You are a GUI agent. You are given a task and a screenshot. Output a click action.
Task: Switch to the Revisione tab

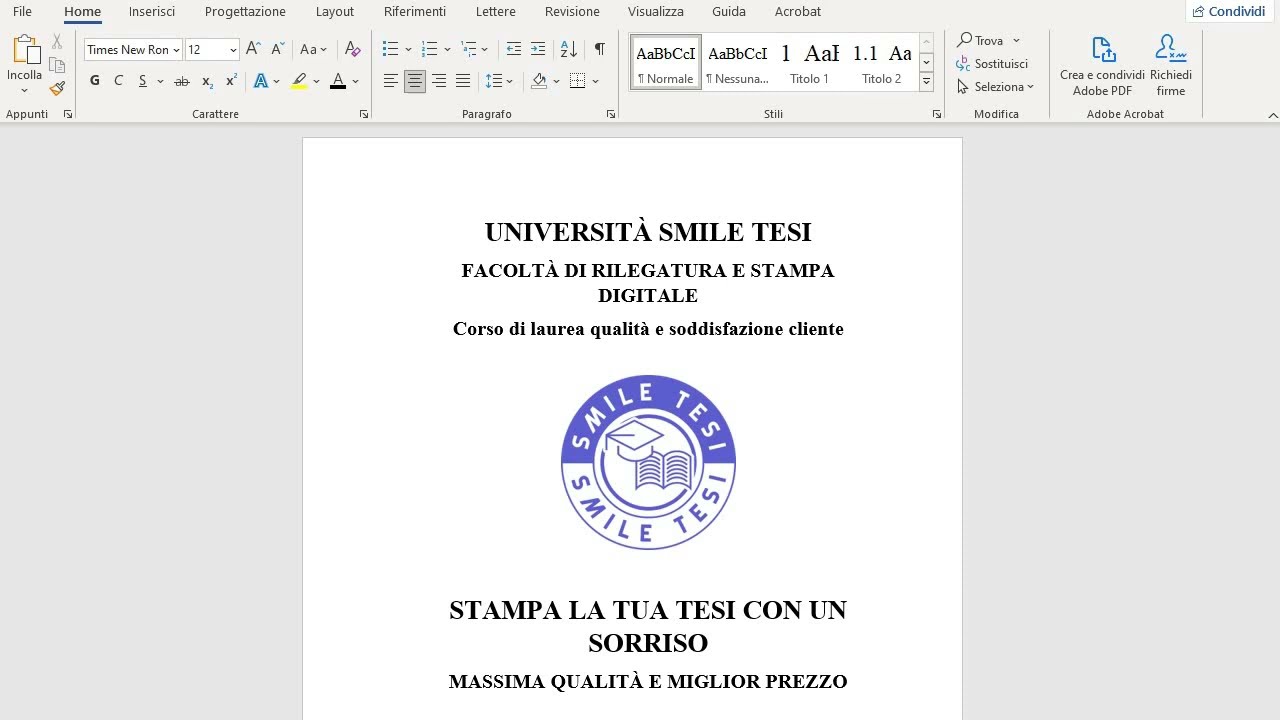[x=572, y=12]
